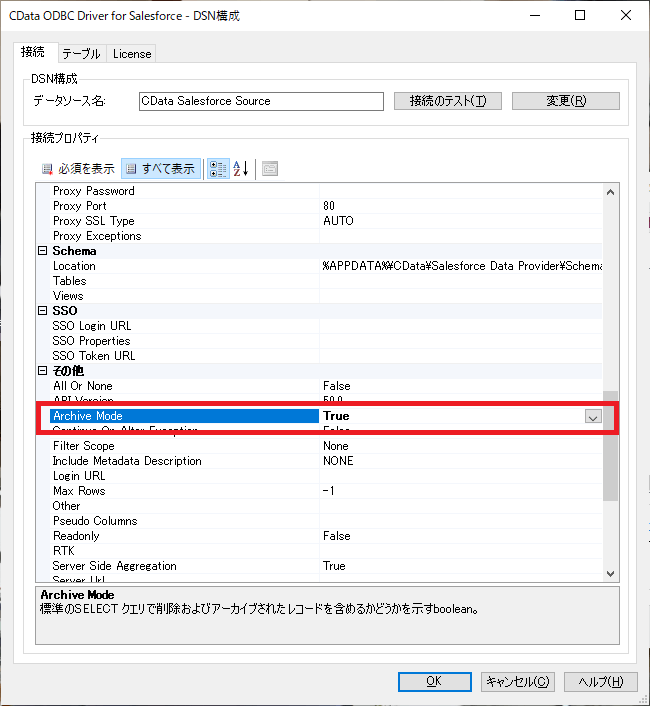Minimize the DSN構成 window
Image resolution: width=650 pixels, height=706 pixels.
point(535,15)
